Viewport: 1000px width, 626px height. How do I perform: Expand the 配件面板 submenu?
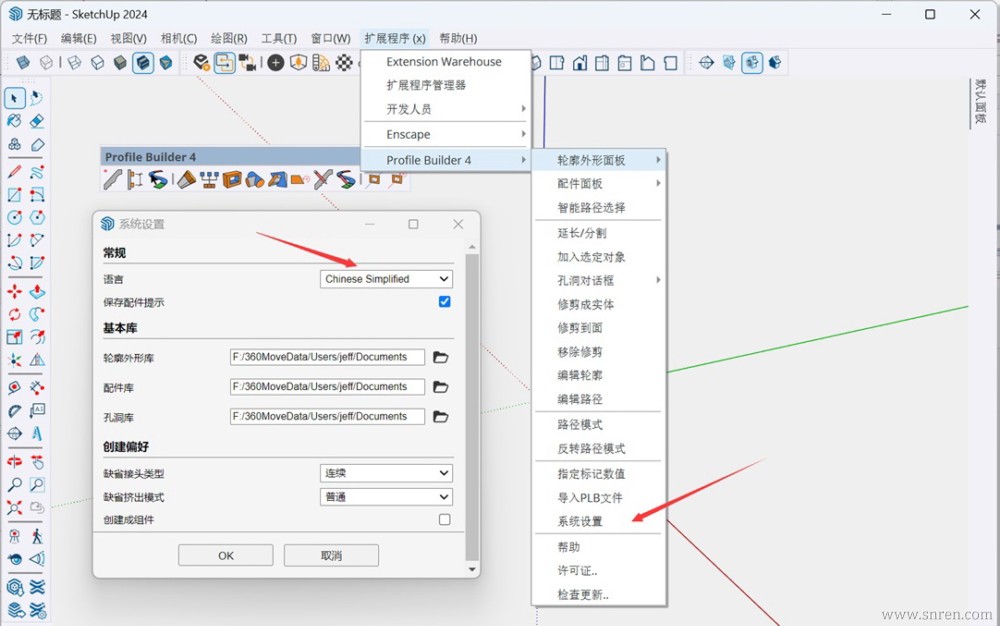click(x=599, y=184)
